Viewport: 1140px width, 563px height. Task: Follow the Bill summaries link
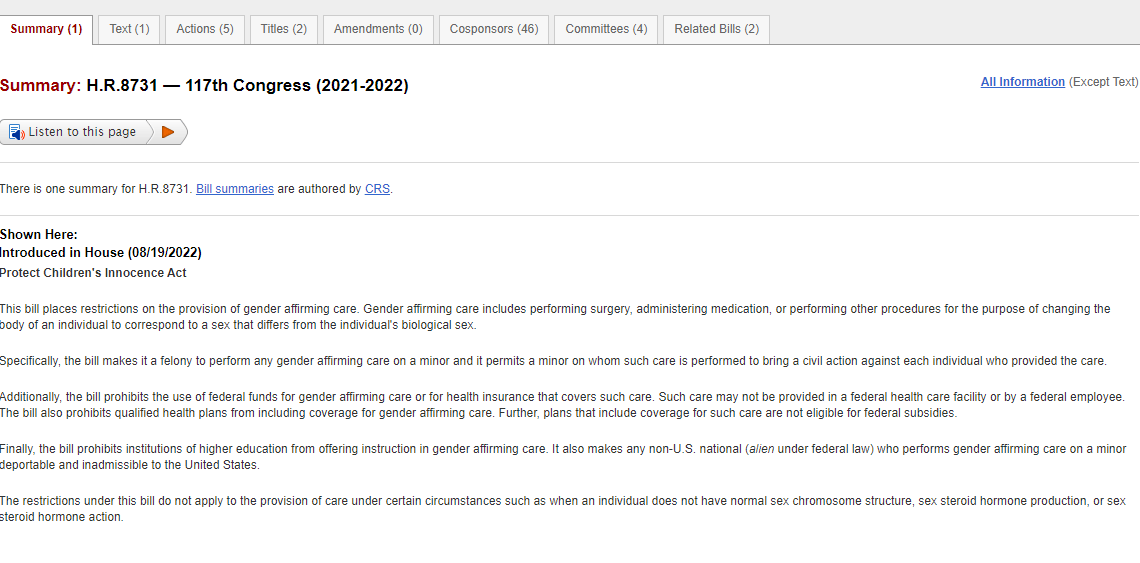pyautogui.click(x=235, y=189)
